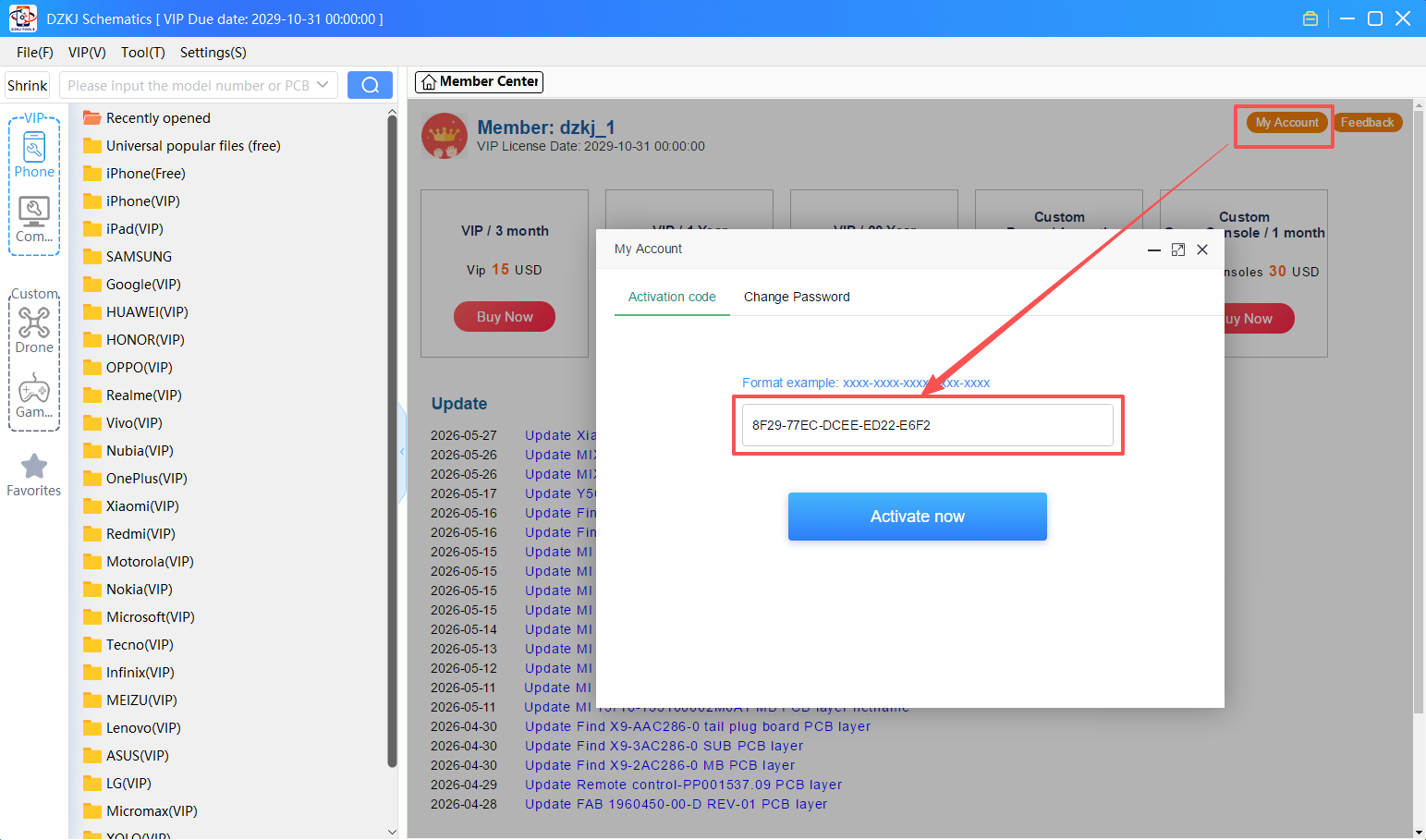This screenshot has height=840, width=1426.
Task: Open the File(F) menu
Action: pyautogui.click(x=35, y=53)
